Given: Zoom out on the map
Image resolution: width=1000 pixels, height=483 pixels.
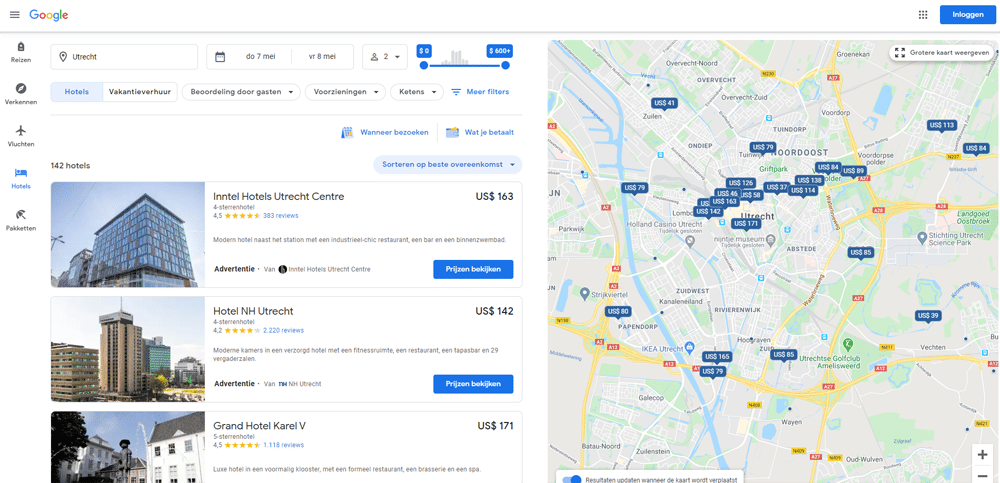Looking at the screenshot, I should (982, 475).
